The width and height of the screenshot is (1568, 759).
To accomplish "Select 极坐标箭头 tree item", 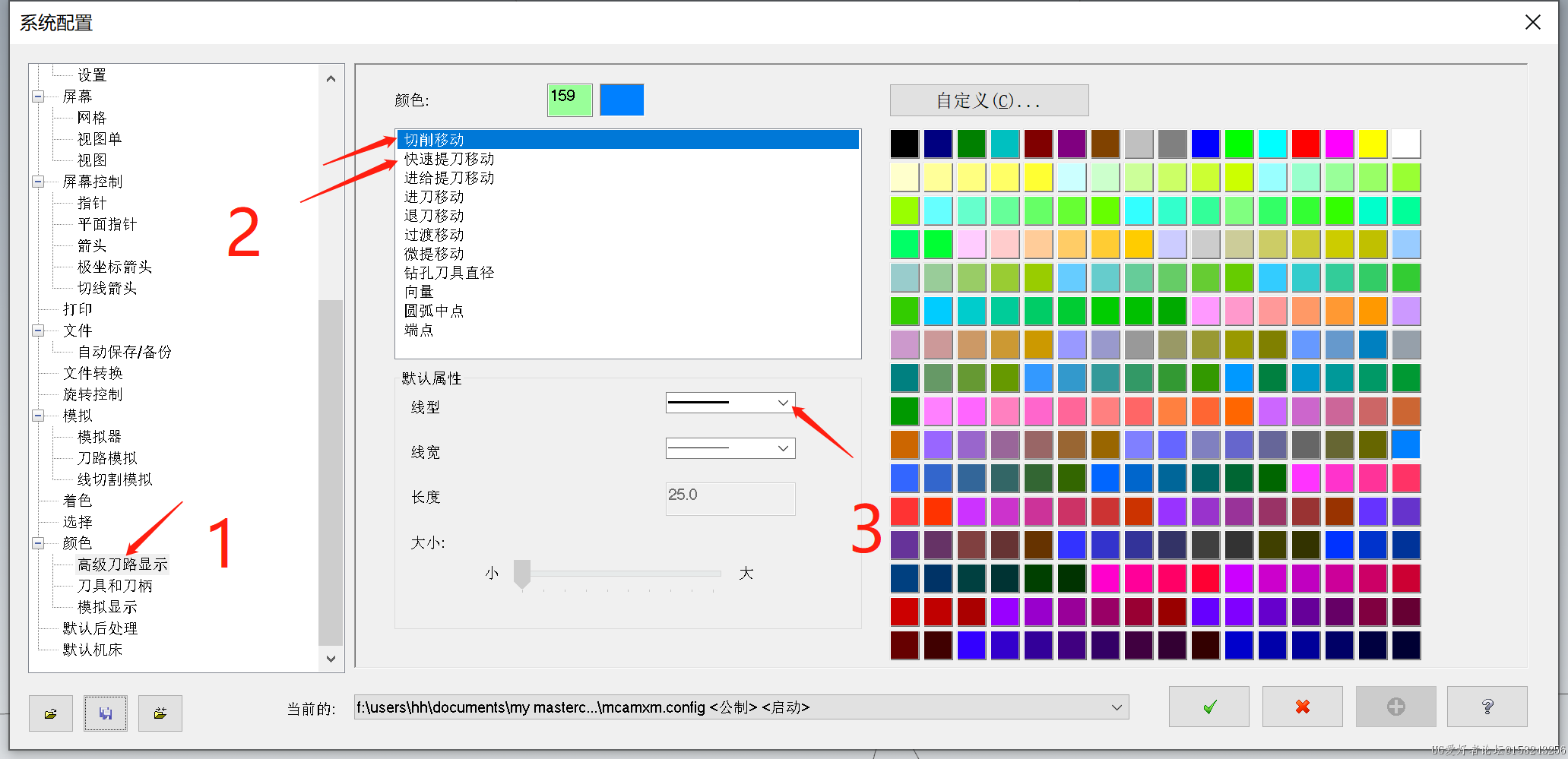I will [115, 267].
